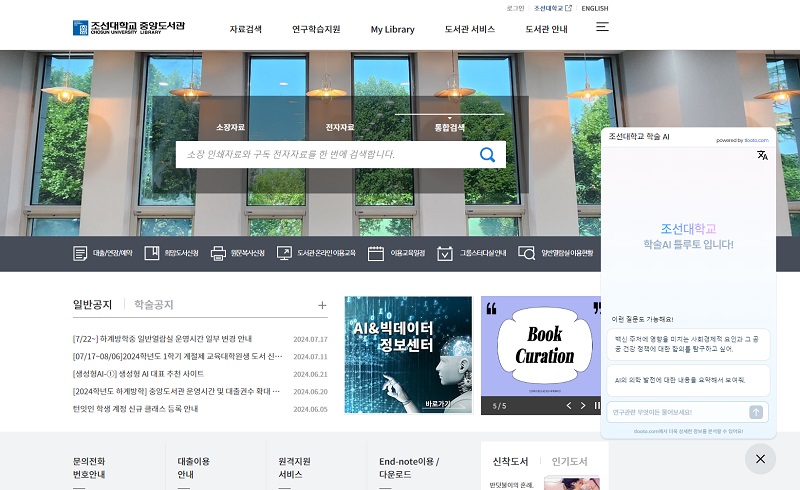Viewport: 800px width, 490px height.
Task: Click the ENGLISH language link
Action: [x=594, y=8]
